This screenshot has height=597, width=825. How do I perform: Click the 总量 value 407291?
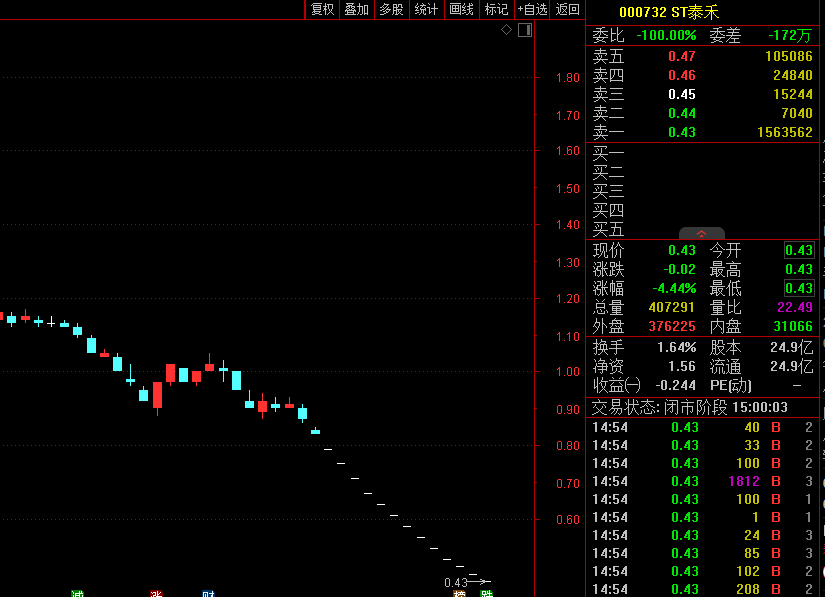click(x=671, y=307)
